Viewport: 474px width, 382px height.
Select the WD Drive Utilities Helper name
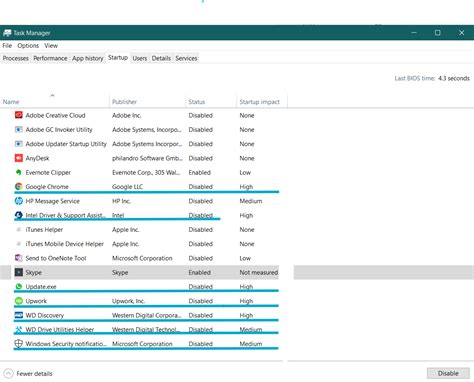point(60,329)
